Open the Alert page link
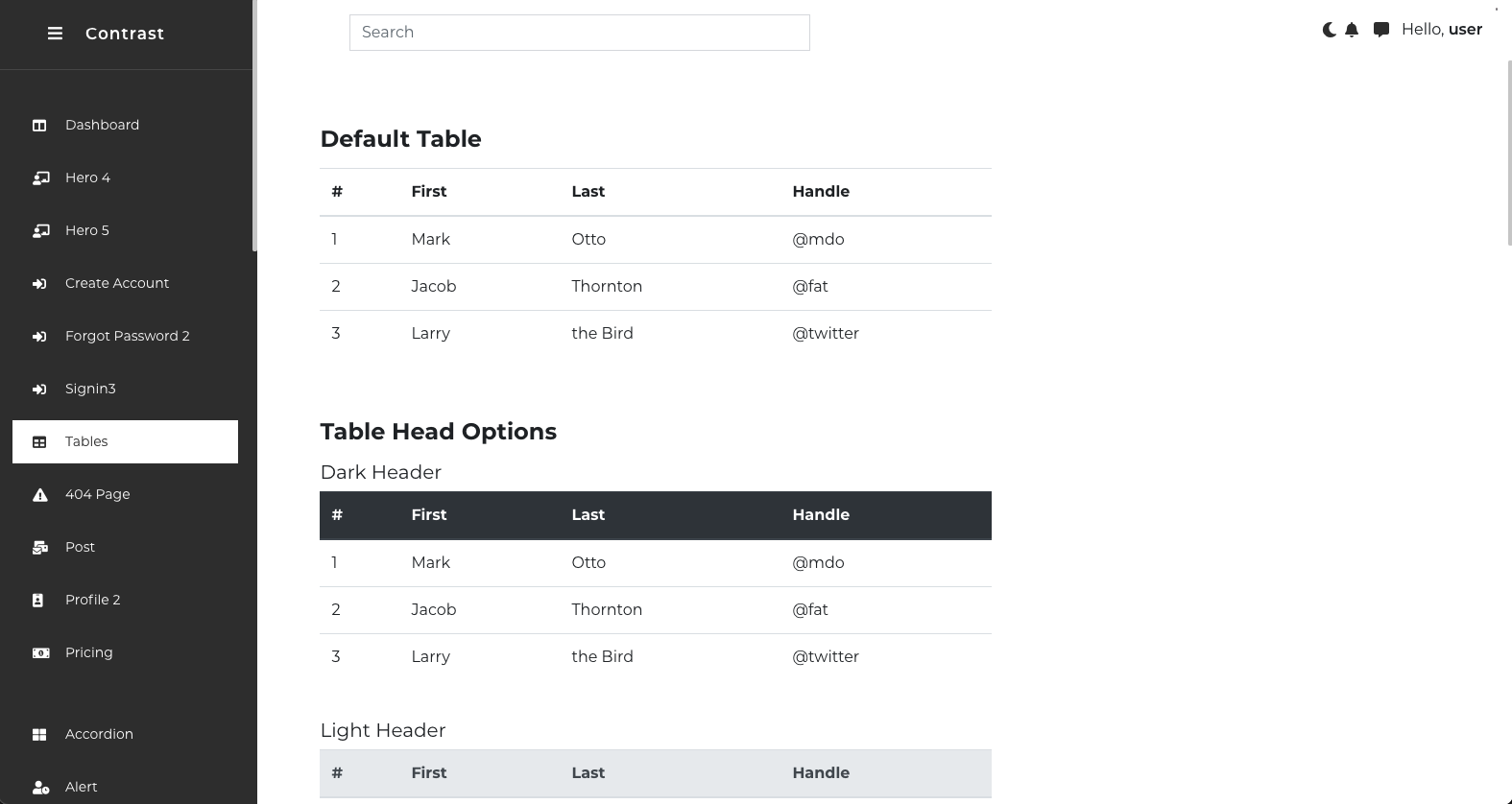Viewport: 1512px width, 804px height. [x=81, y=787]
